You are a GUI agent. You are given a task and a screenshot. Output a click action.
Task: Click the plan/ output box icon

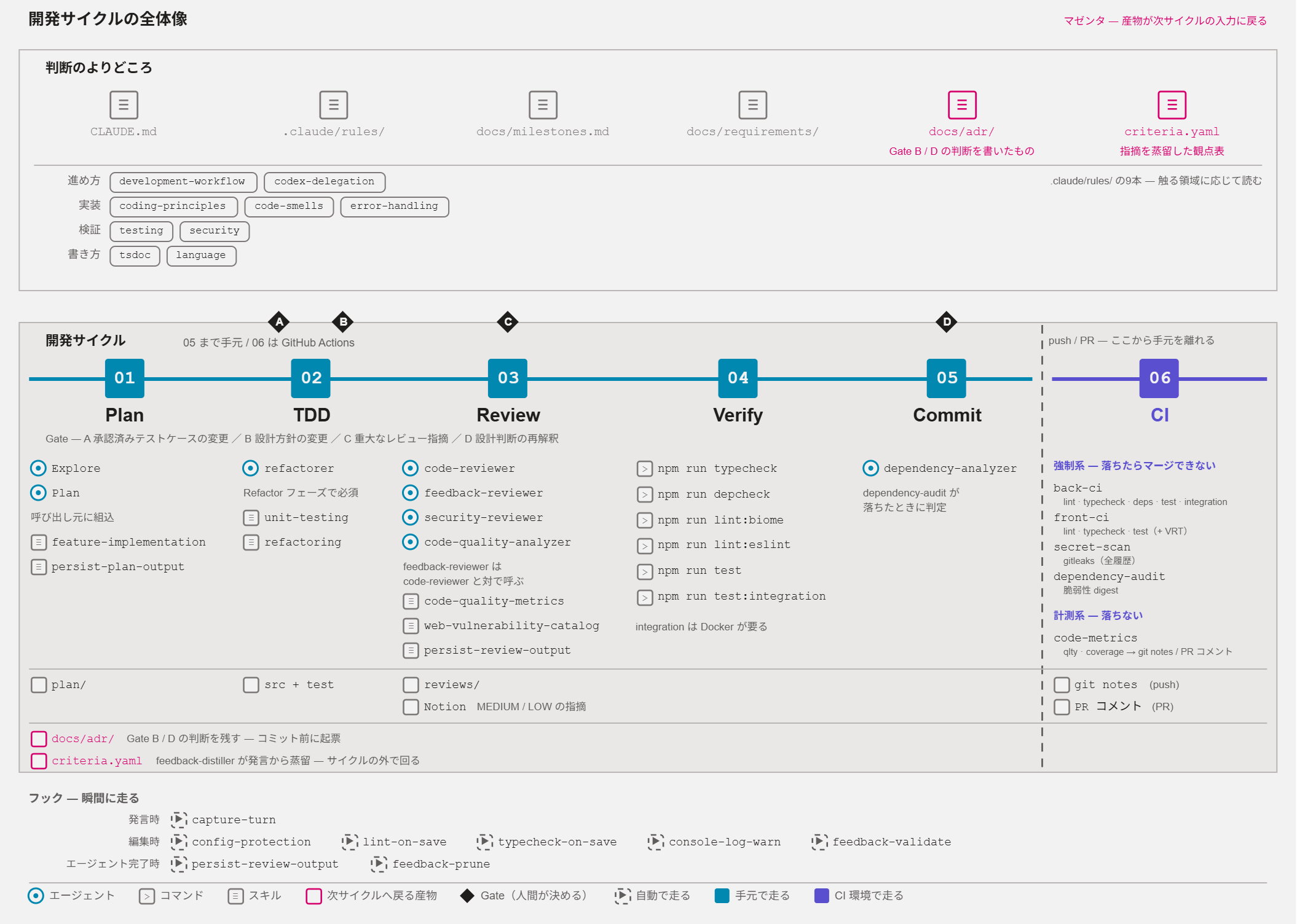(x=39, y=685)
